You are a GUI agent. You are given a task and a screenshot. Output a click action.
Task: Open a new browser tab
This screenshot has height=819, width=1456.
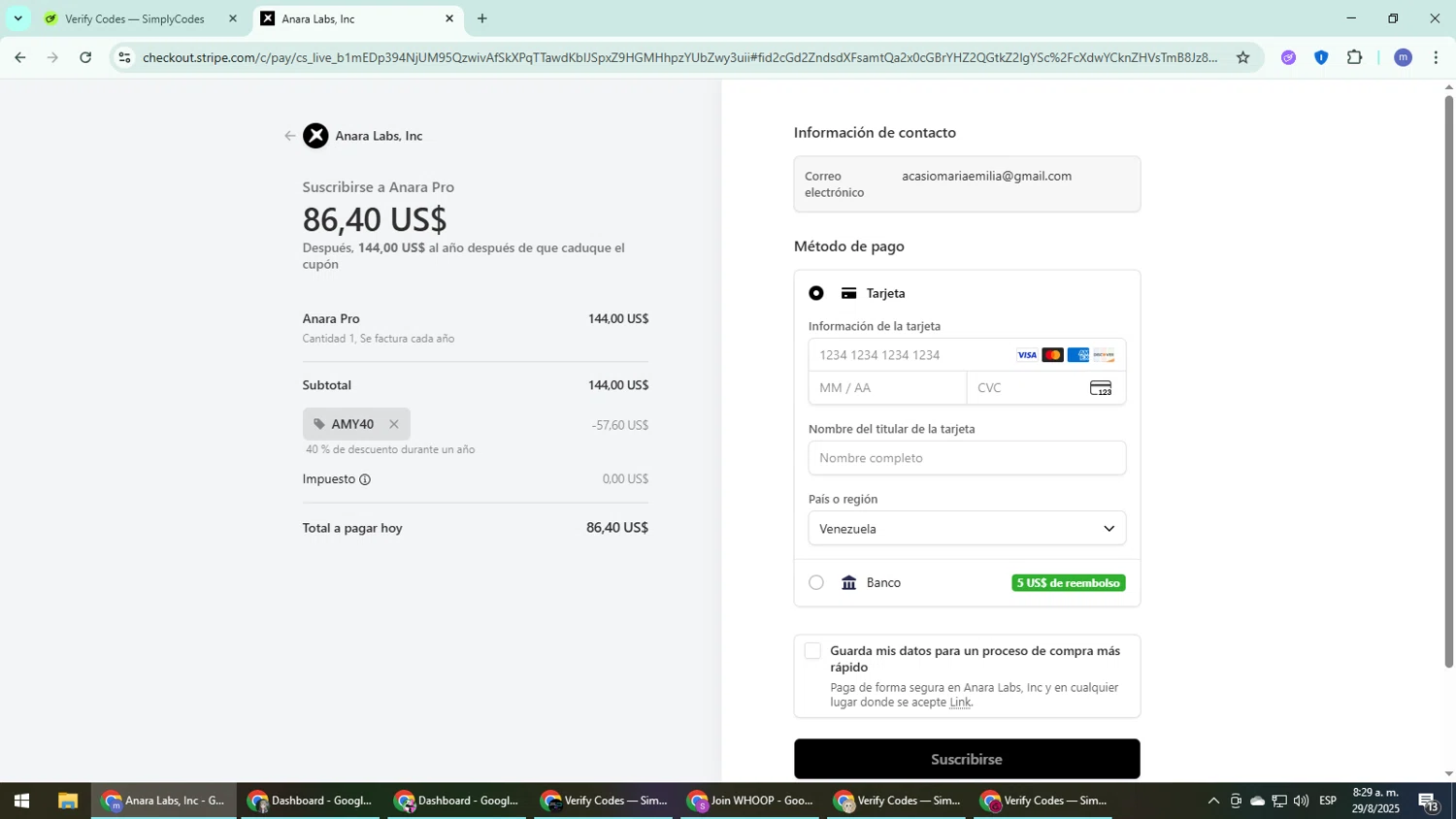point(482,18)
